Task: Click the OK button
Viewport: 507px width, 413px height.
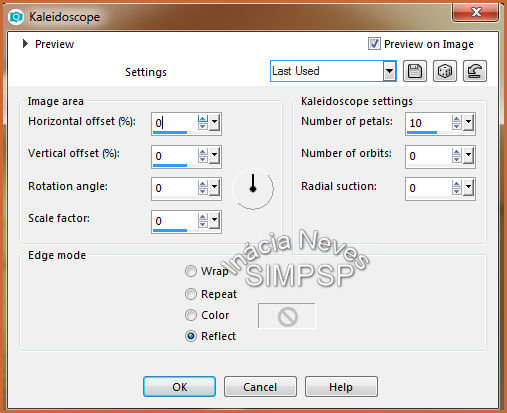Action: tap(179, 387)
